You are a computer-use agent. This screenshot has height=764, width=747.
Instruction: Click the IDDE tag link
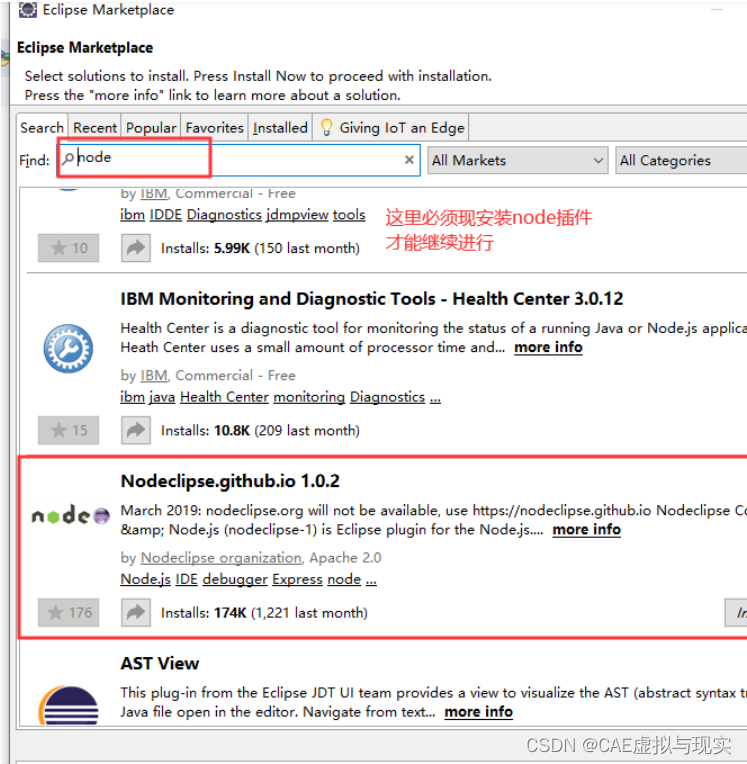coord(166,214)
